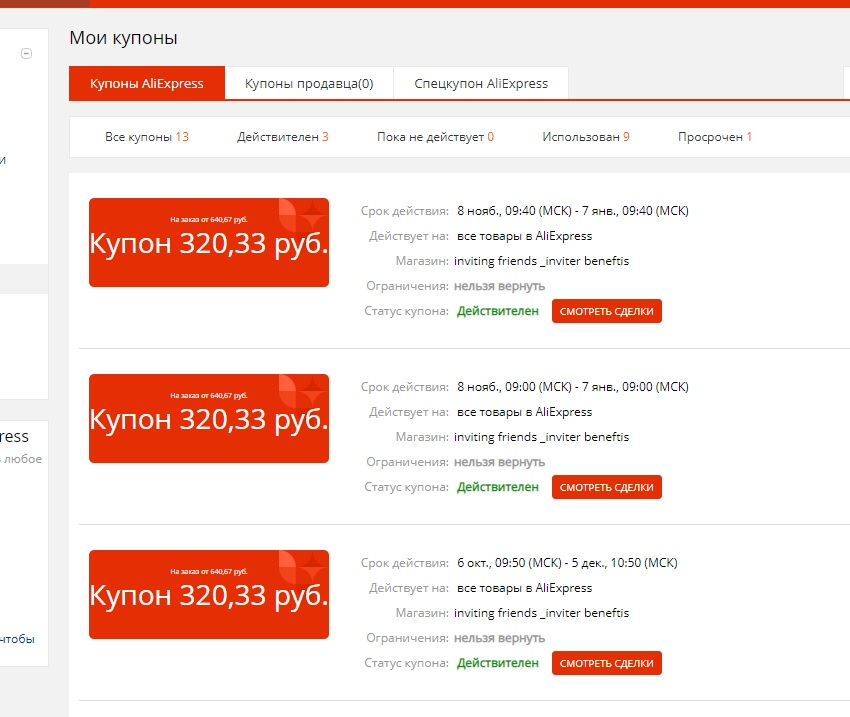
Task: Click нельзя вернуть restriction of the 6 окт. coupon
Action: (x=499, y=638)
